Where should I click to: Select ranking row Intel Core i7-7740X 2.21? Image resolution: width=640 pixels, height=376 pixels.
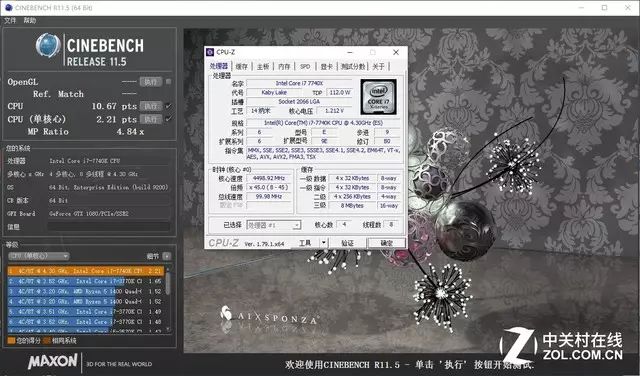86,271
